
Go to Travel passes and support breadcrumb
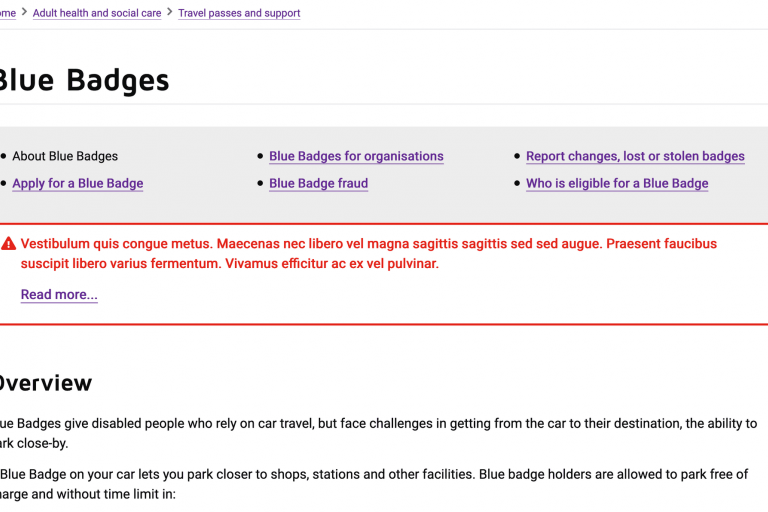(239, 13)
